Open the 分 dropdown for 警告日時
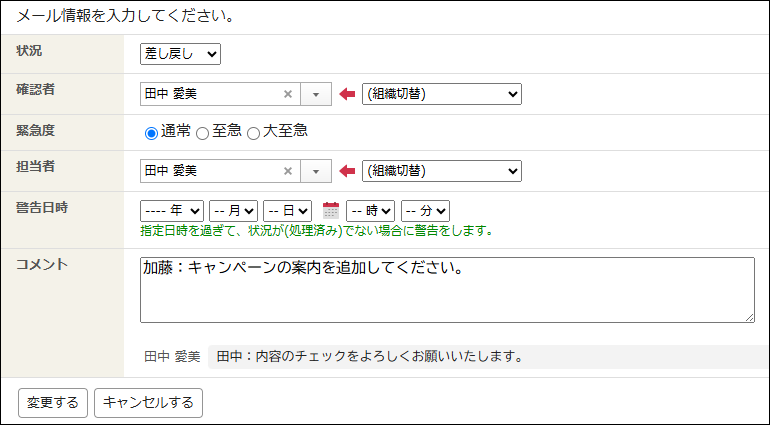Image resolution: width=770 pixels, height=425 pixels. click(x=425, y=211)
